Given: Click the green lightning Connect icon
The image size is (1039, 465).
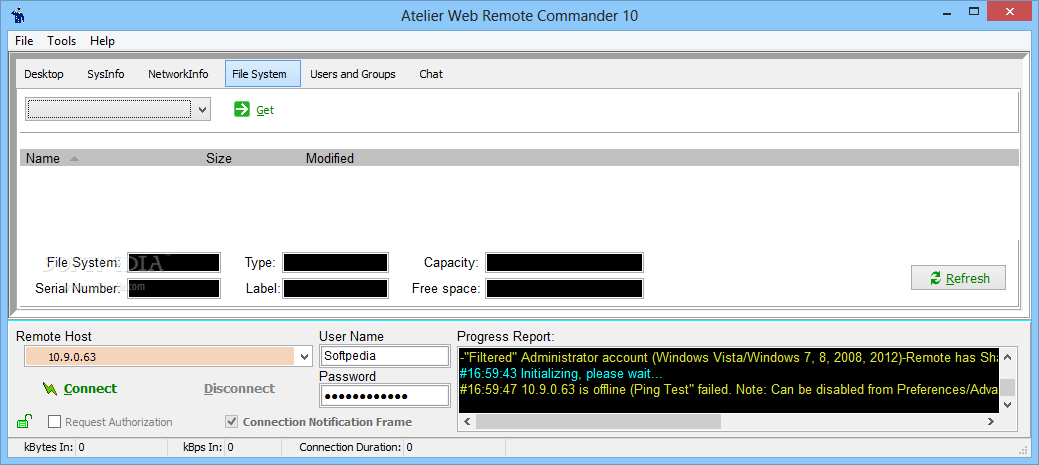Looking at the screenshot, I should (x=50, y=389).
